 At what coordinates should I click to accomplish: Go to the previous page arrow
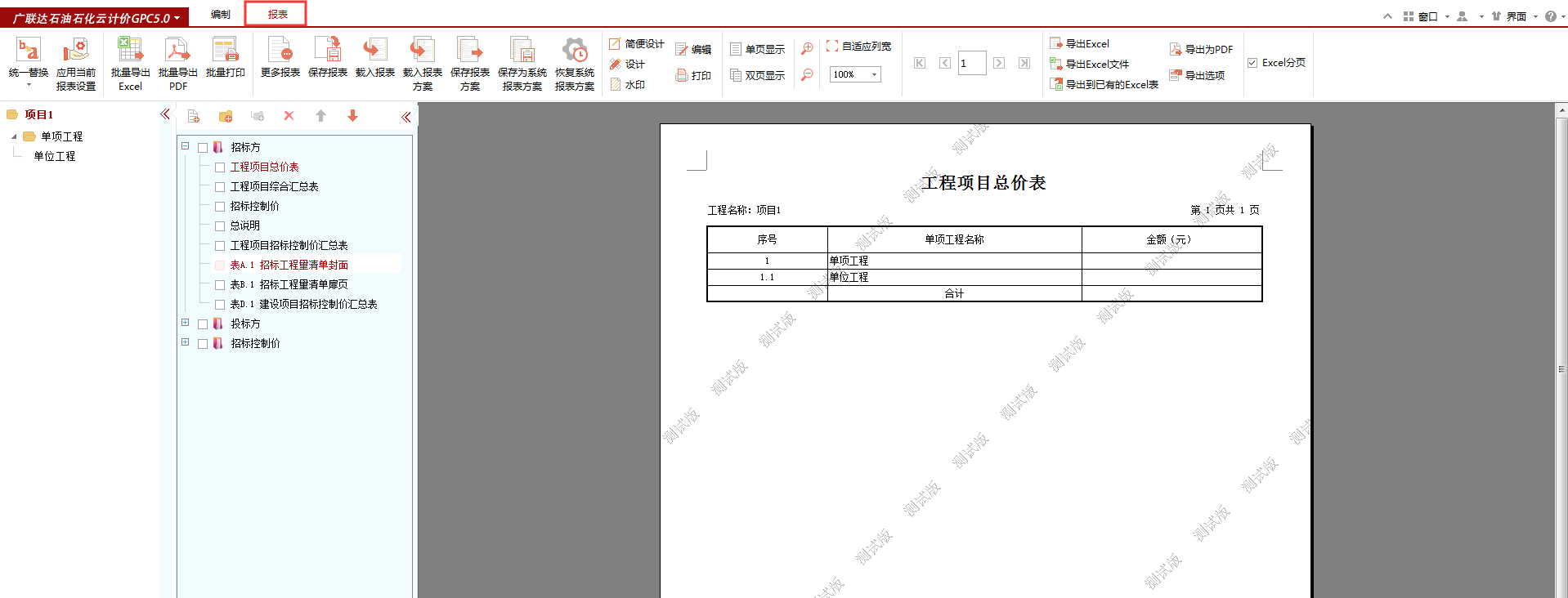click(945, 63)
